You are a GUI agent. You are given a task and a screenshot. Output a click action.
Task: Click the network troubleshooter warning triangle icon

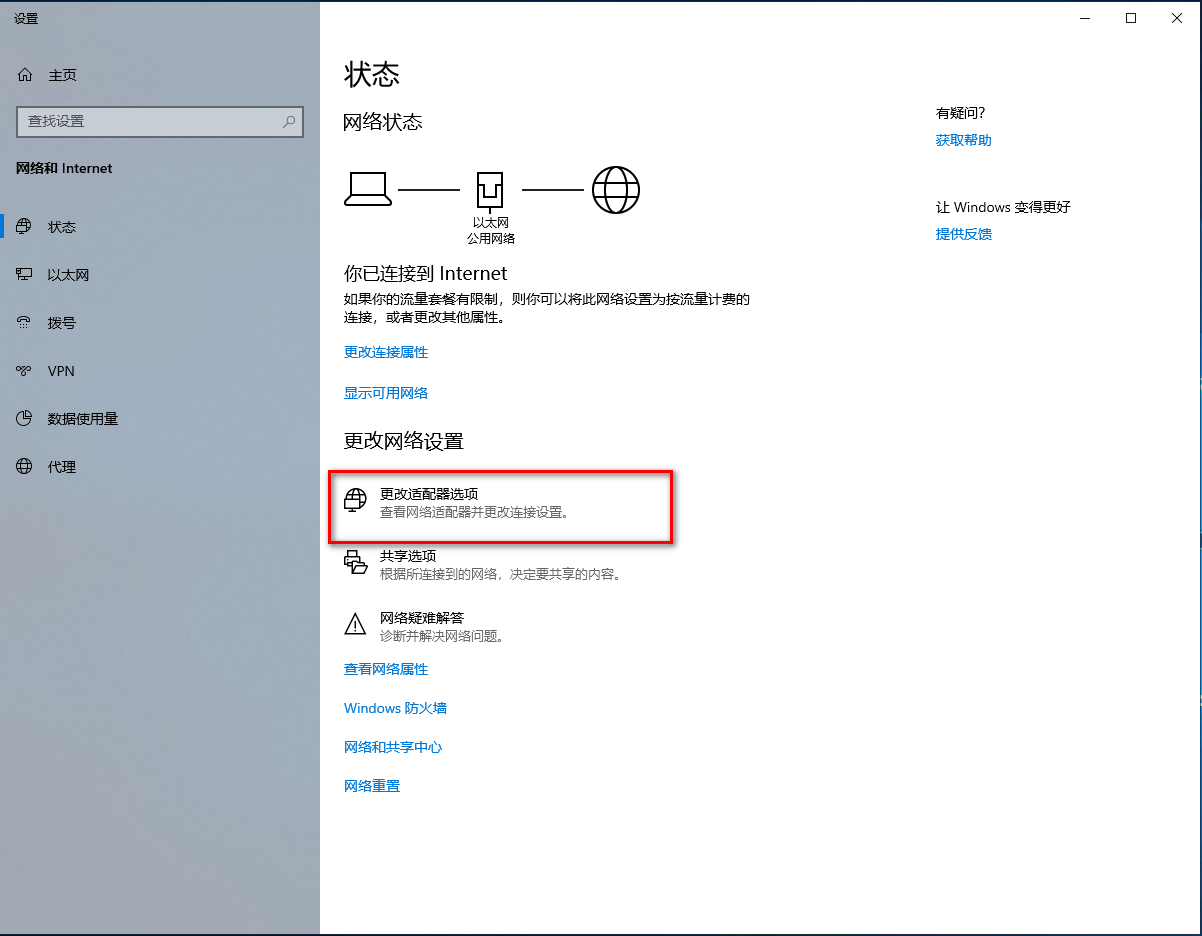click(355, 624)
